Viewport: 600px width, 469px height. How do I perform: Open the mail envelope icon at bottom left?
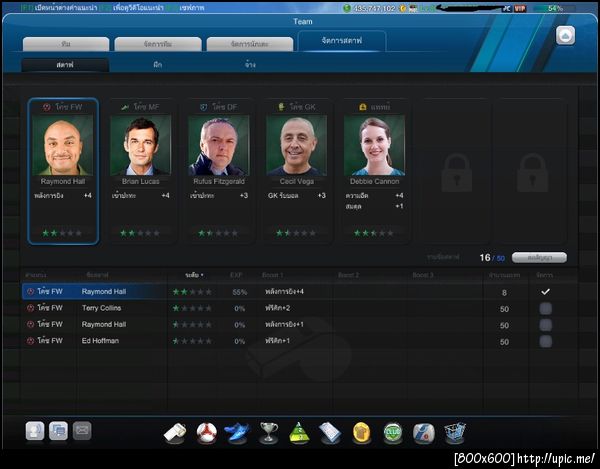[82, 431]
